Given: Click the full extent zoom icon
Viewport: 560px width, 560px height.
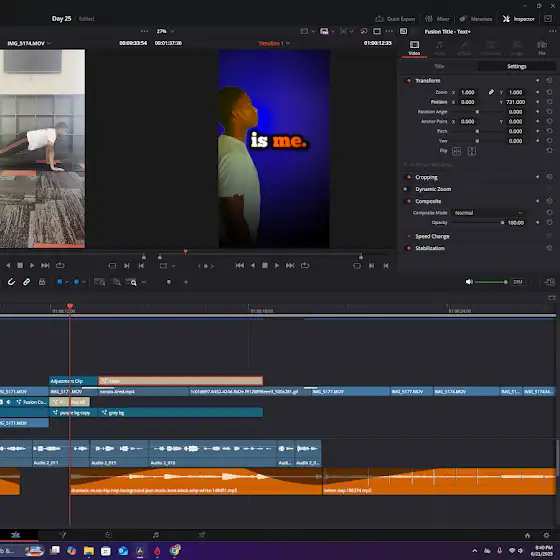Looking at the screenshot, I should point(99,282).
